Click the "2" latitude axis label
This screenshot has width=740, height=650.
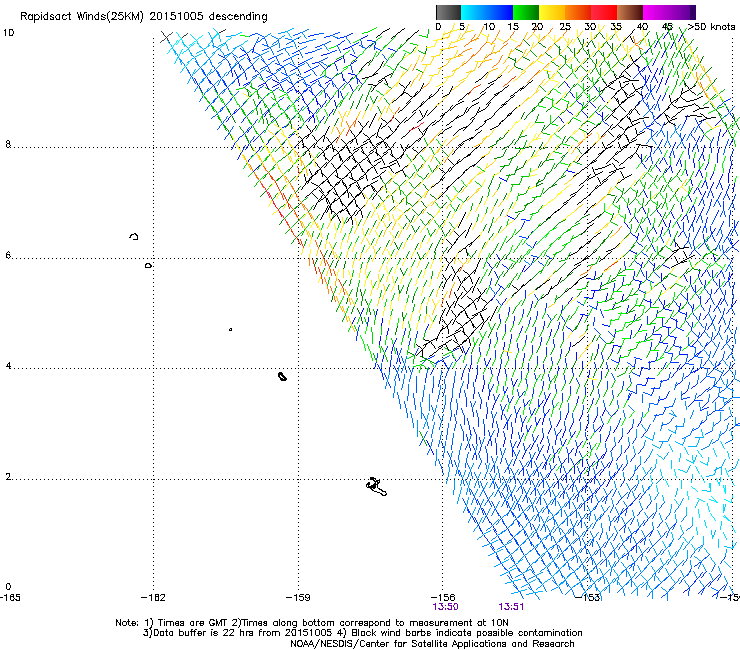click(8, 477)
